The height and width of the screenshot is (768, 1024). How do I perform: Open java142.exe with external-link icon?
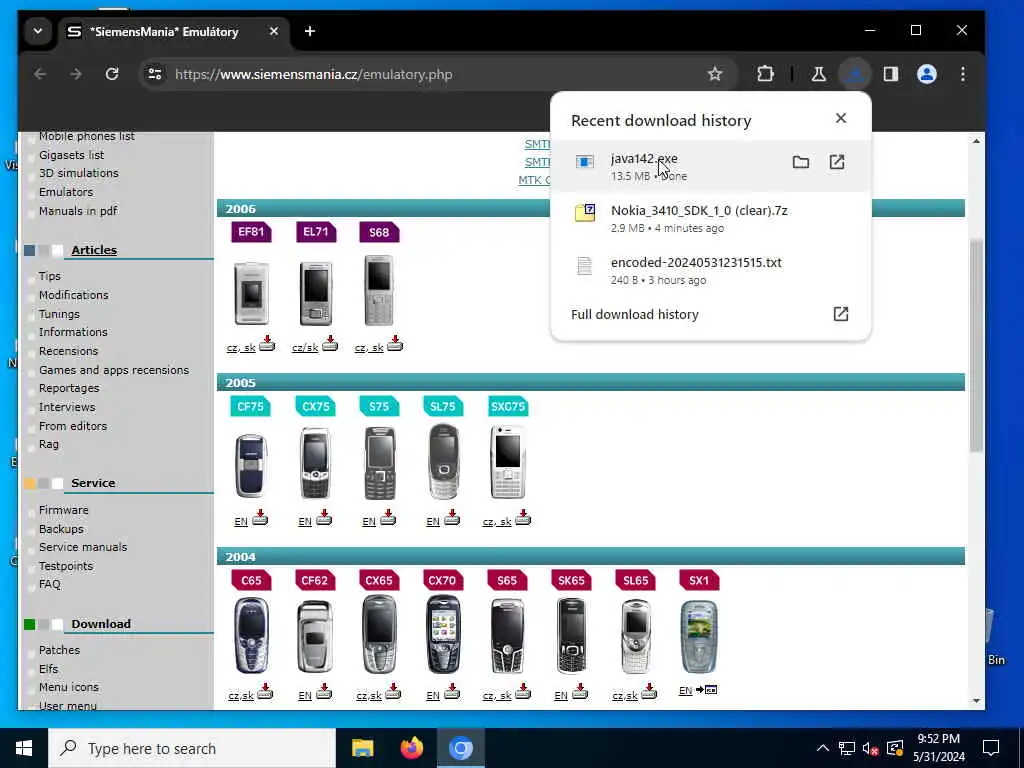pos(837,162)
